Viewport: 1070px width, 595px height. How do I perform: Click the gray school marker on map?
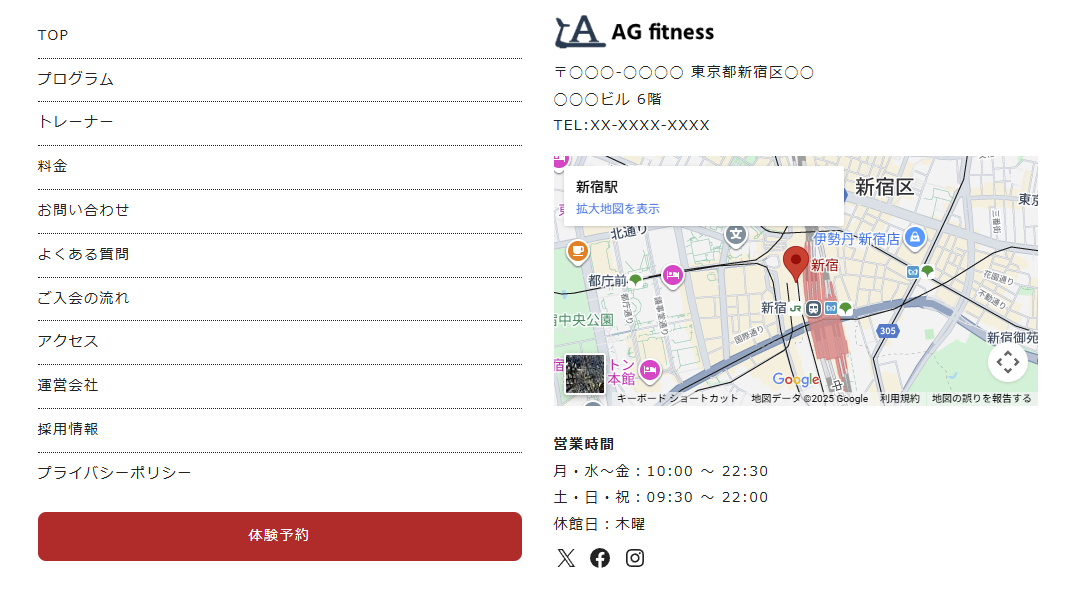point(736,235)
